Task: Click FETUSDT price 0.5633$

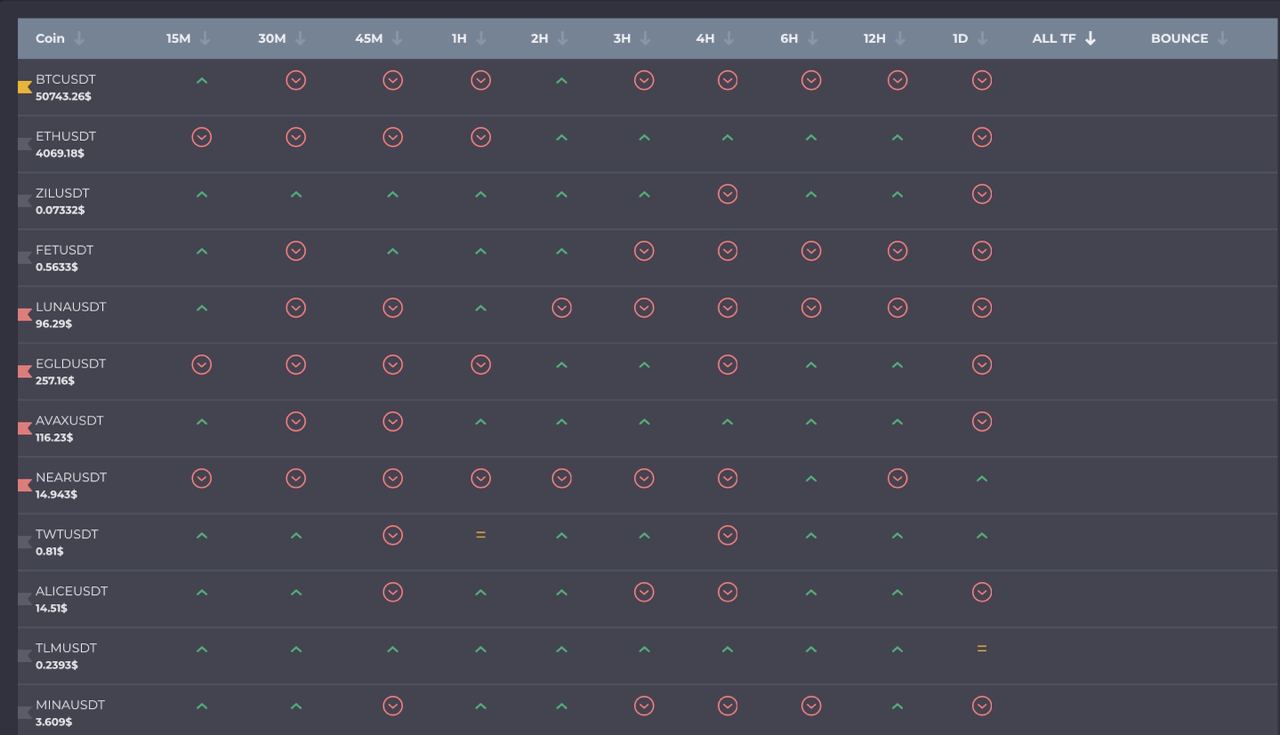Action: [57, 267]
